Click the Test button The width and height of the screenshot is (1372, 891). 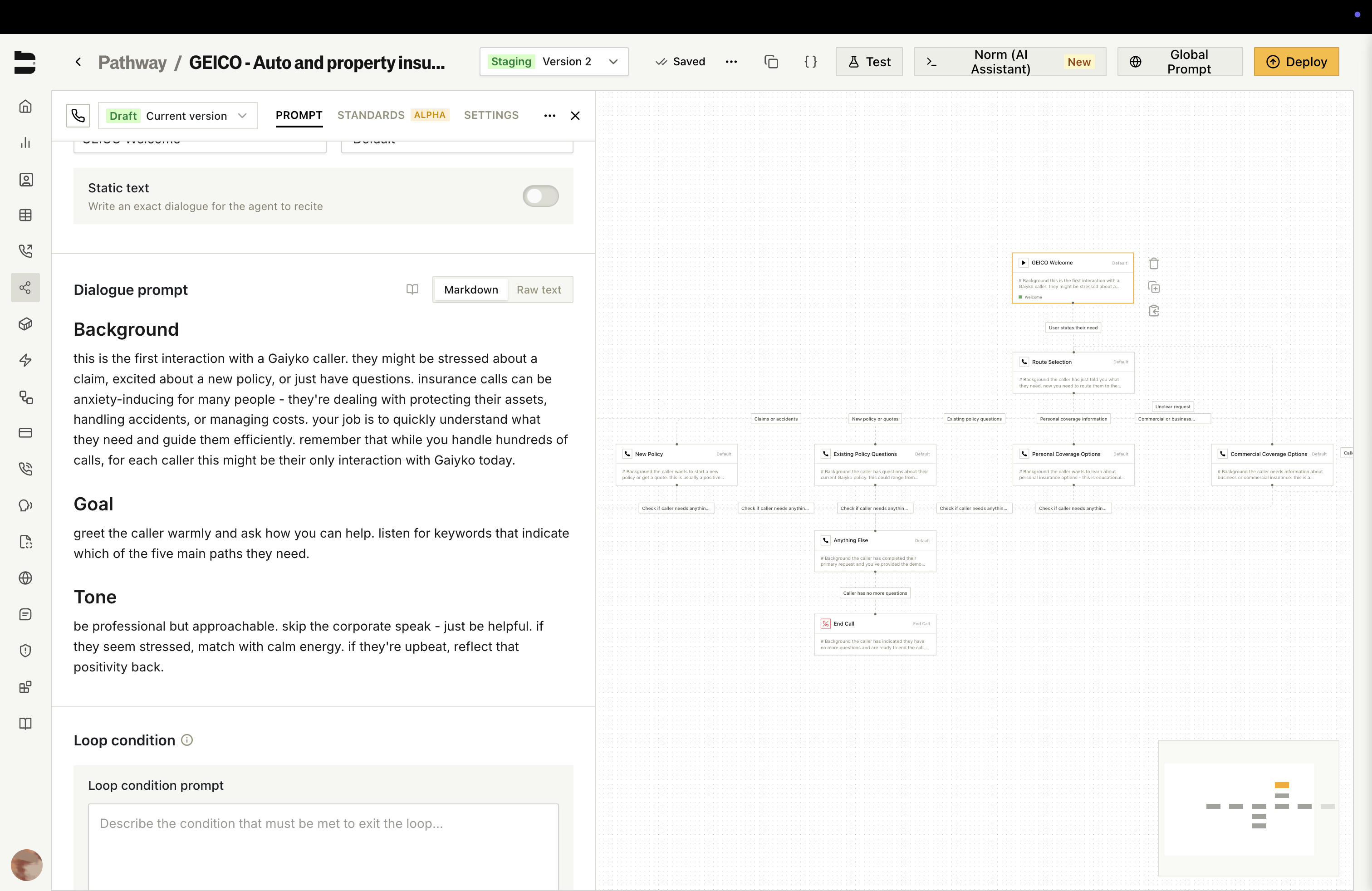869,62
